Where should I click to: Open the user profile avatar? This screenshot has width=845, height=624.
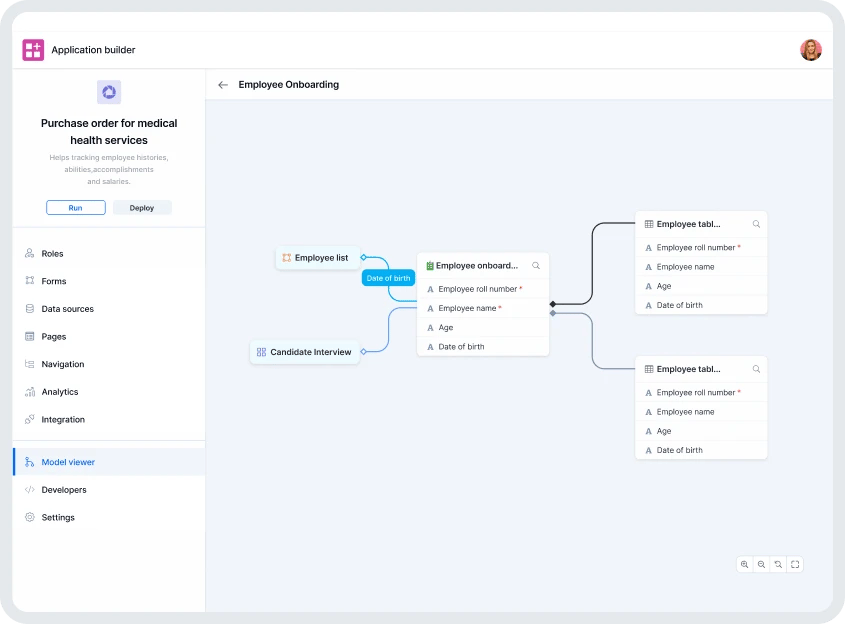pyautogui.click(x=811, y=50)
